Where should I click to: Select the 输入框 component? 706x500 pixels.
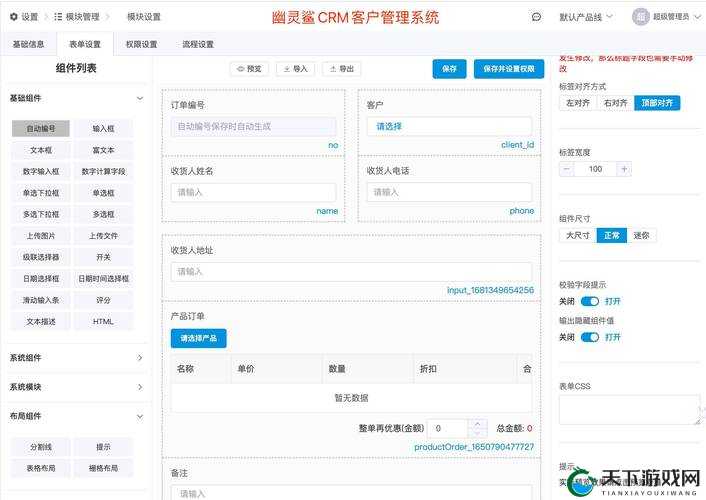pyautogui.click(x=104, y=128)
